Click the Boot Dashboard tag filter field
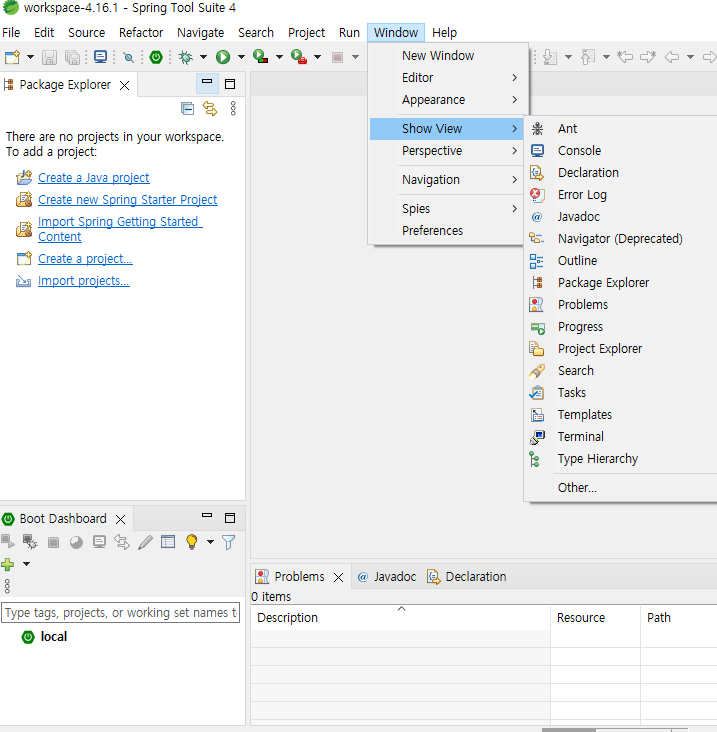717x732 pixels. coord(120,612)
